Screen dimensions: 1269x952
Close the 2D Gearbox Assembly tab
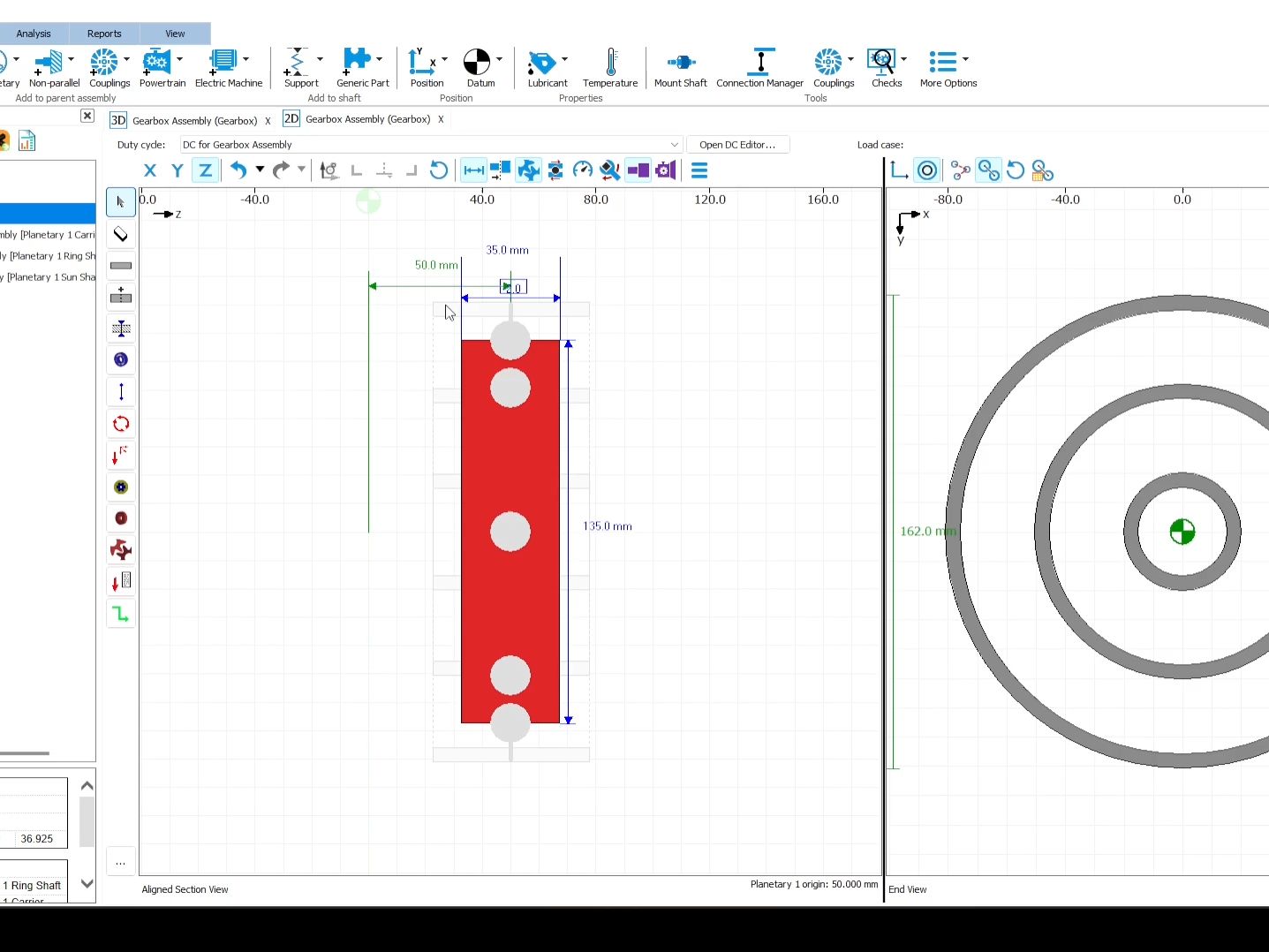pos(441,119)
